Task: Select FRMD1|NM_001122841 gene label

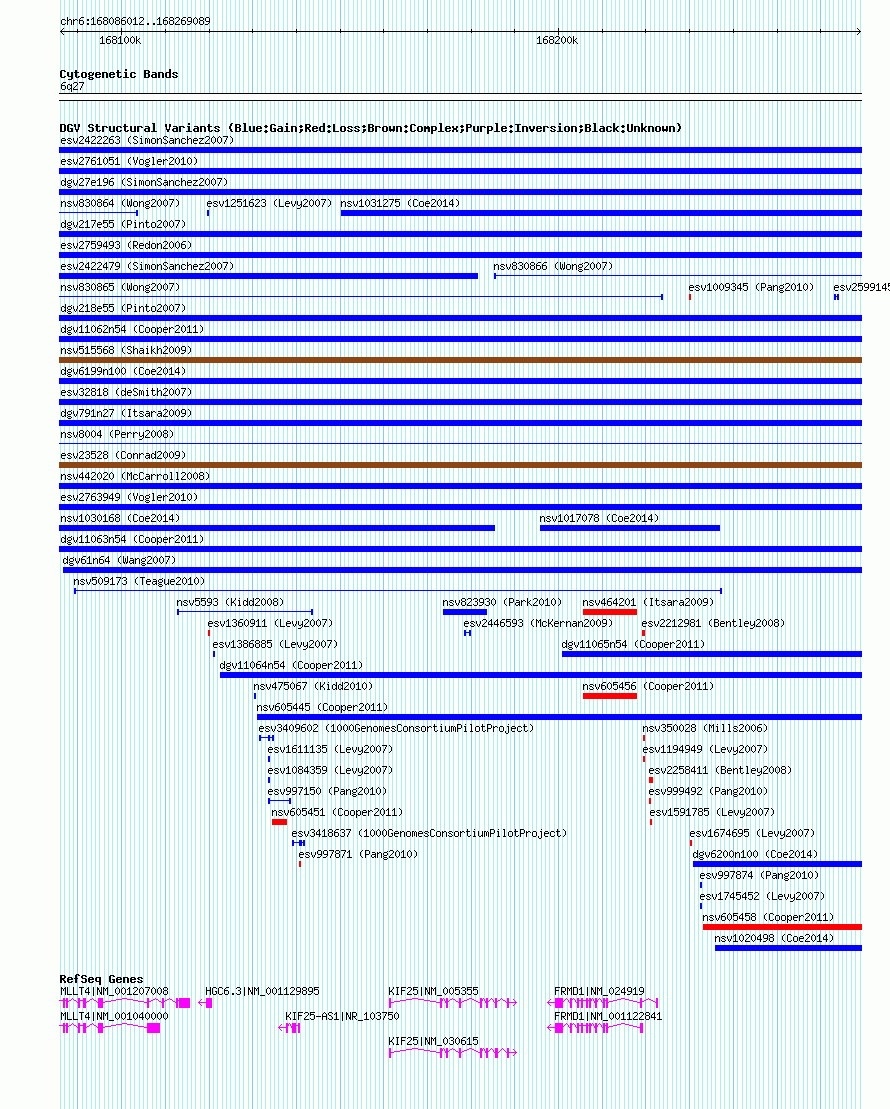Action: click(x=608, y=1016)
